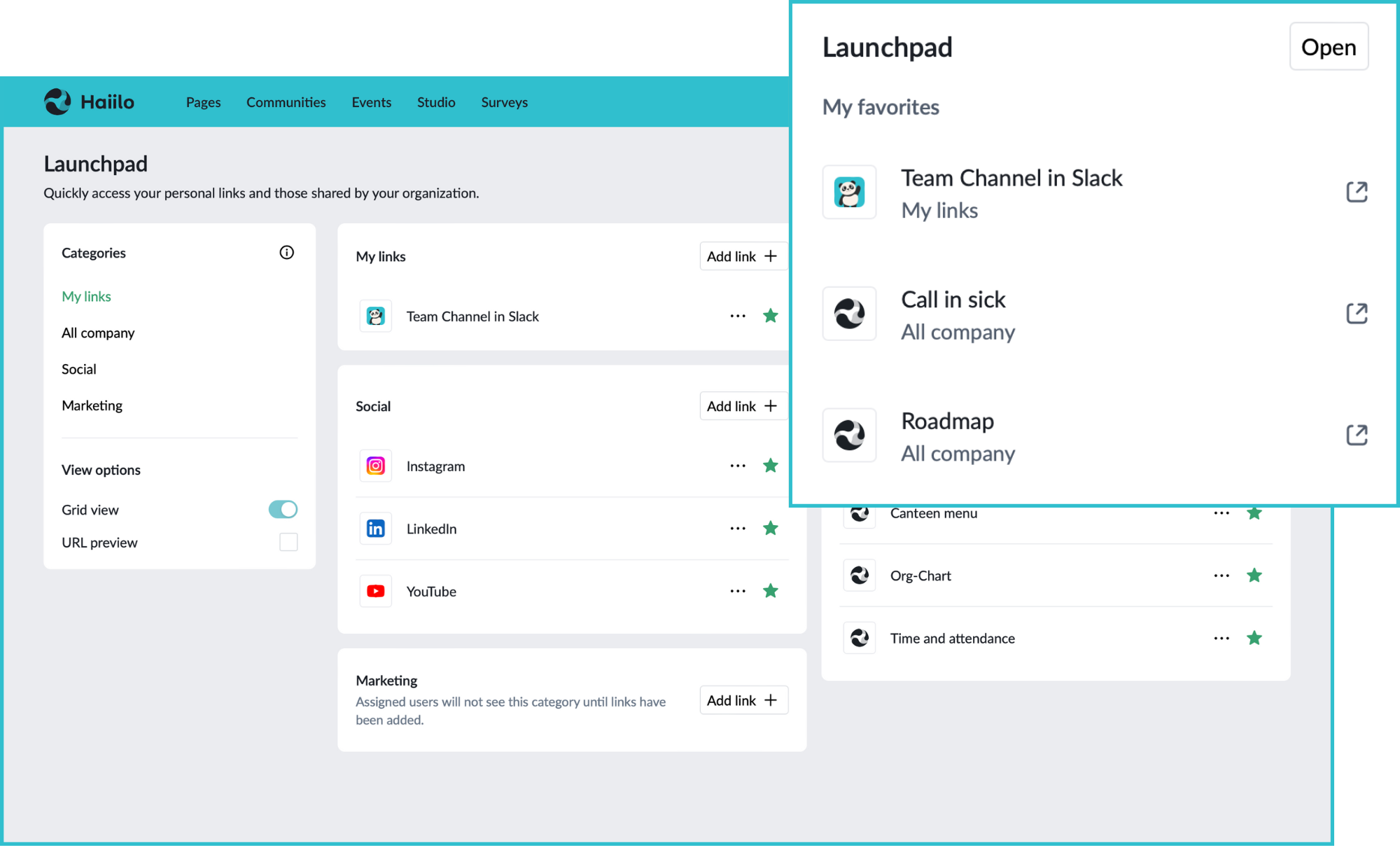The image size is (1400, 850).
Task: Unstar Canteen menu in the favorites list
Action: pos(1254,513)
